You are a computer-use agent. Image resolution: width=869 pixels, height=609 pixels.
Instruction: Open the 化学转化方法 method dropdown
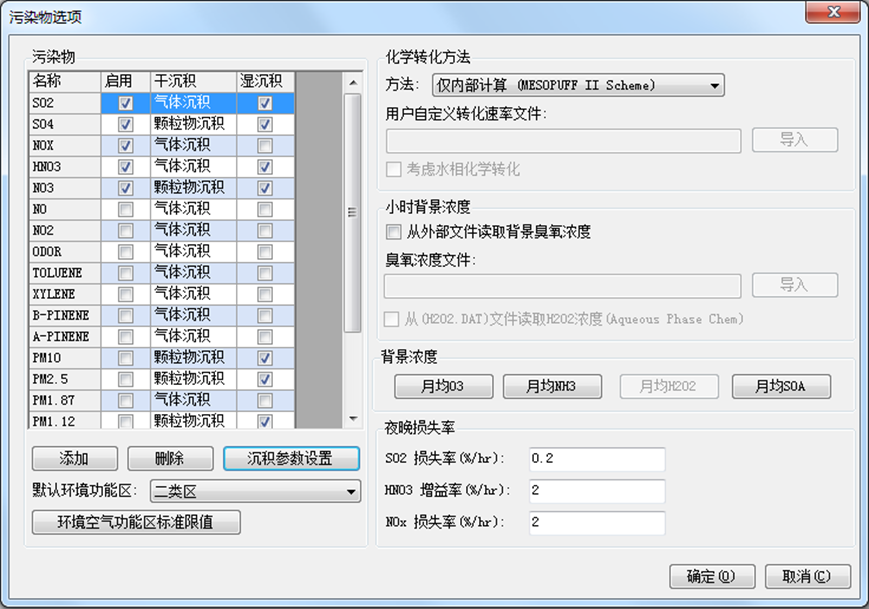(x=578, y=86)
